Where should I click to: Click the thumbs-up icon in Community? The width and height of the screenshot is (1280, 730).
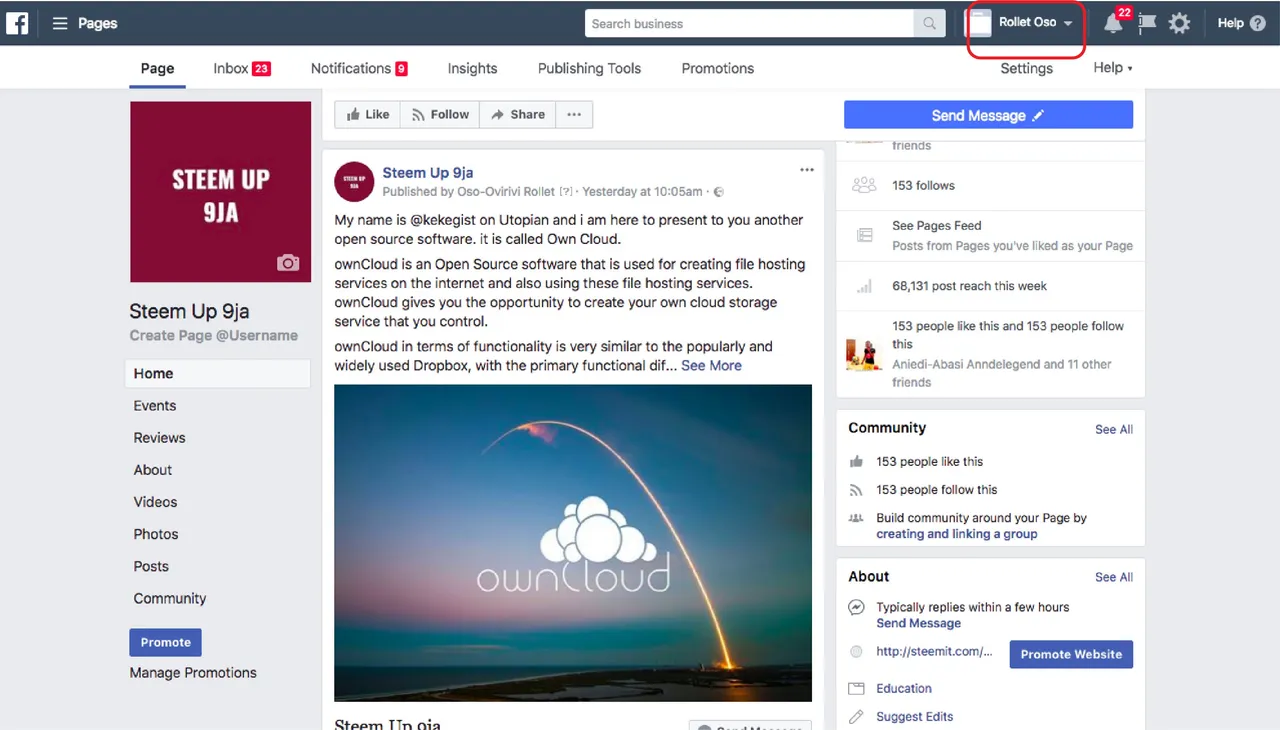click(x=856, y=462)
